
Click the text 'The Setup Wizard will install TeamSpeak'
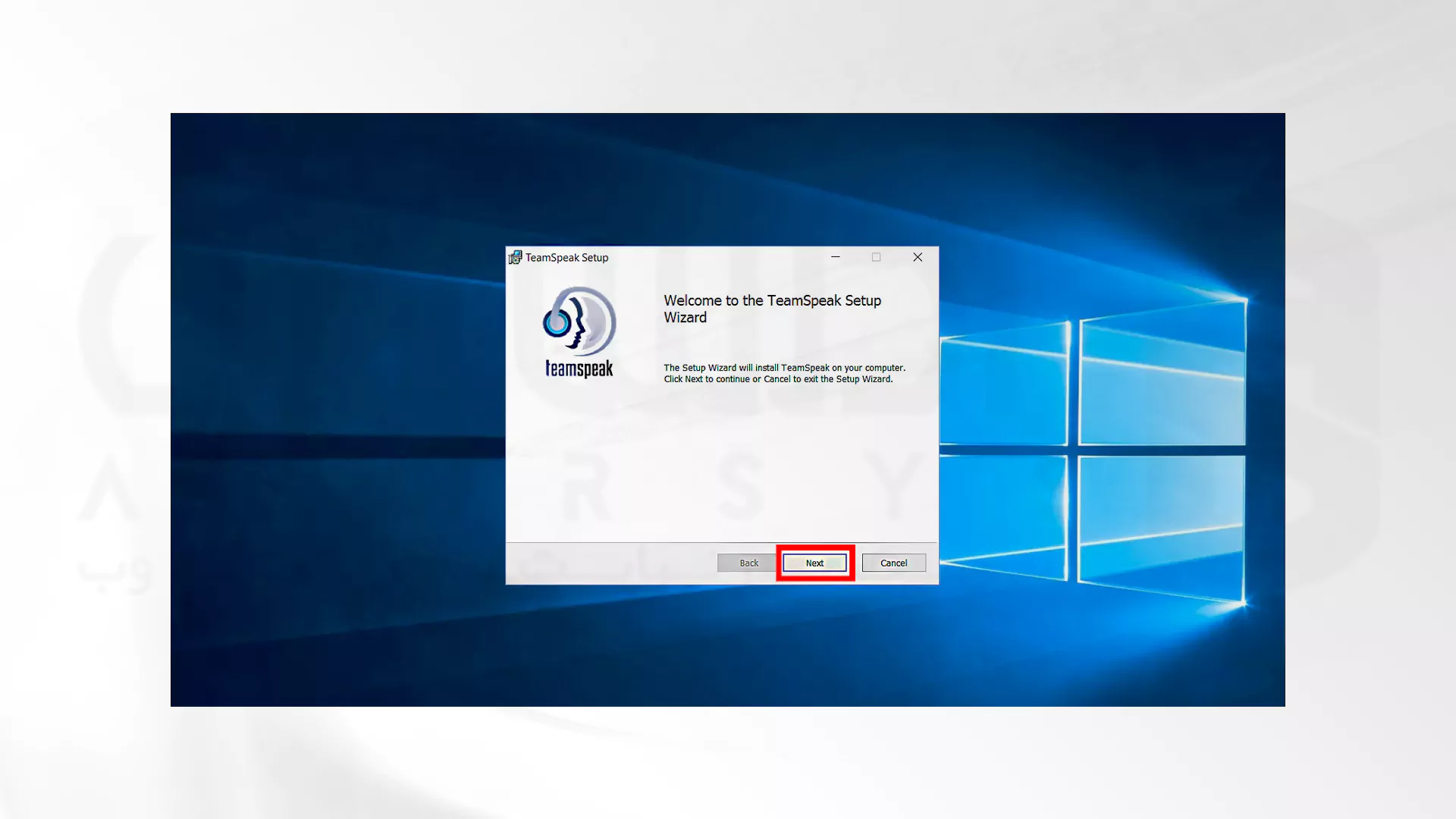(746, 368)
